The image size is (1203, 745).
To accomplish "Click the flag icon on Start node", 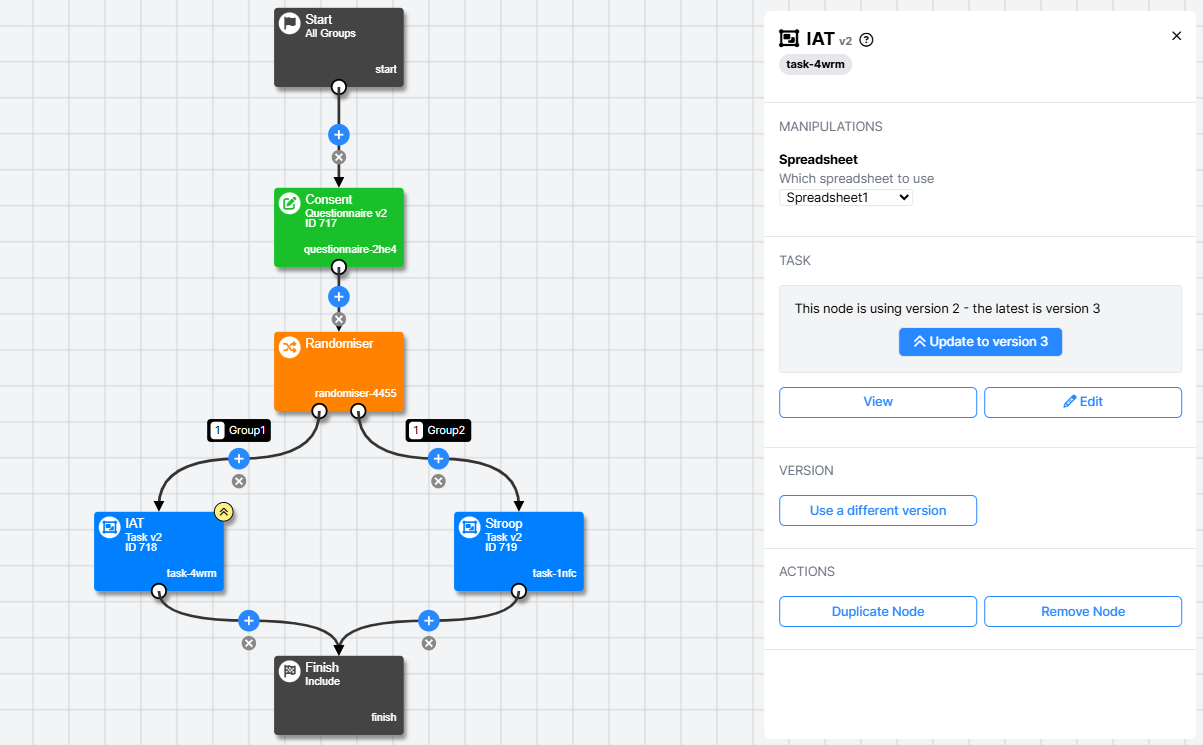I will point(289,24).
